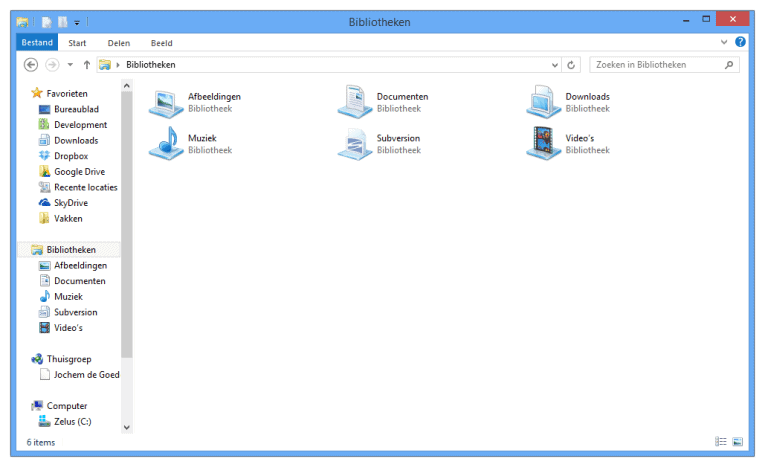Select Downloads under Favorieten
This screenshot has width=768, height=470.
[x=76, y=141]
